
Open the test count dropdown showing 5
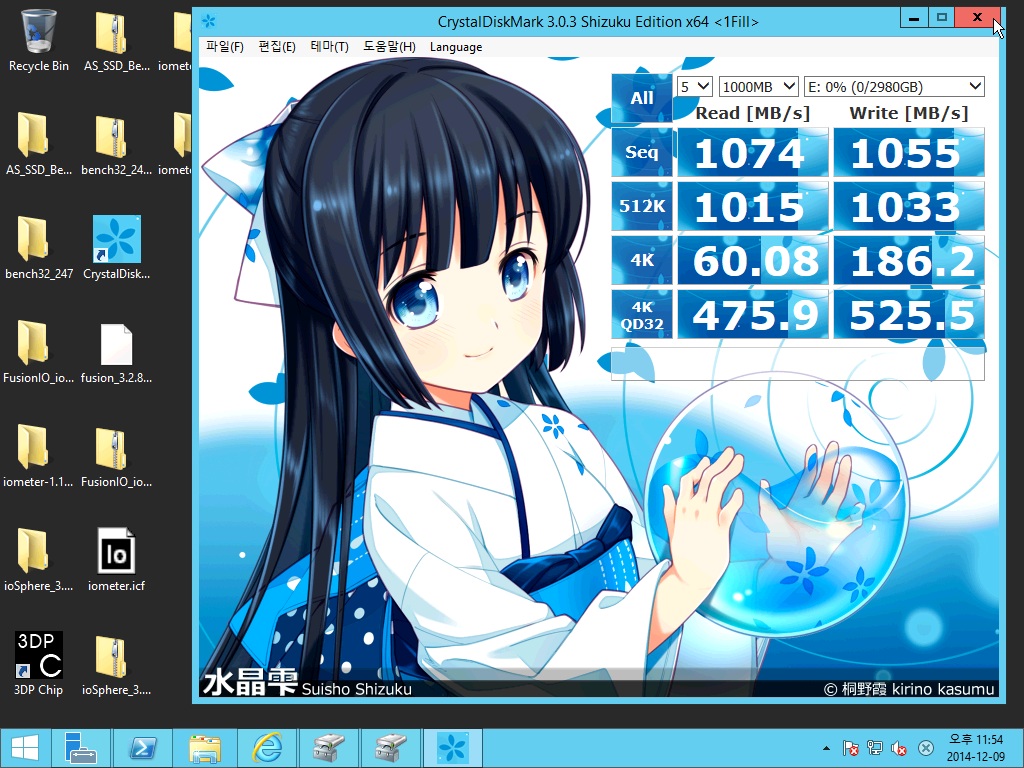694,86
